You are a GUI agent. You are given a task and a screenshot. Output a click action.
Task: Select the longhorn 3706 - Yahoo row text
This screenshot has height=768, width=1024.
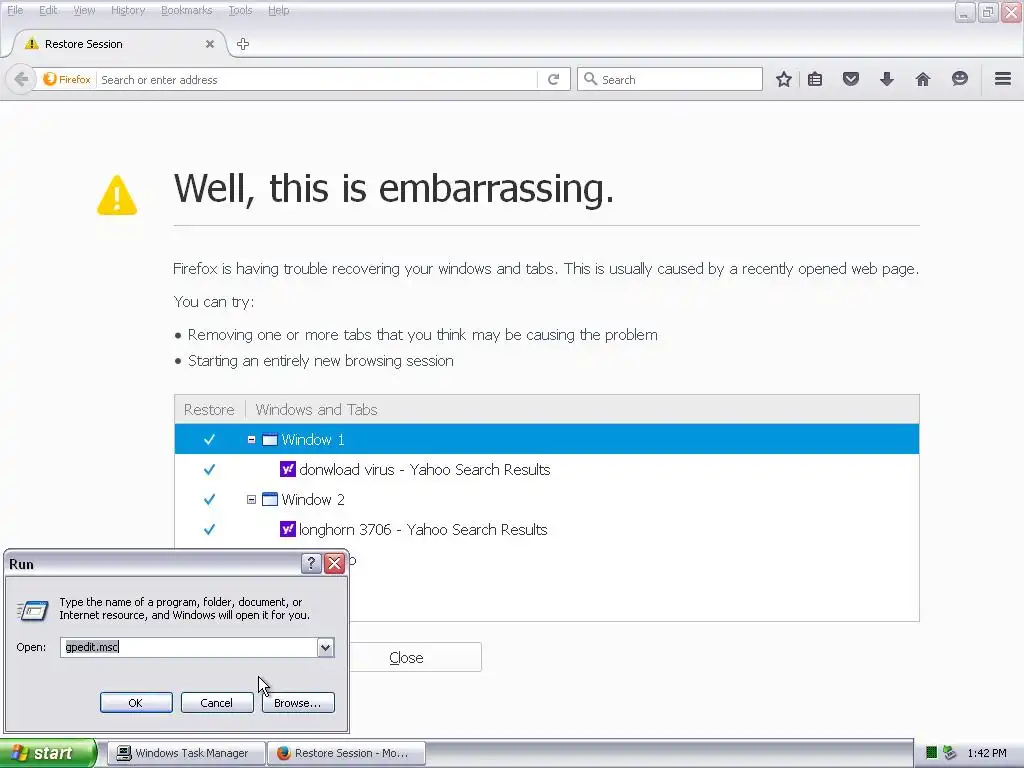423,530
